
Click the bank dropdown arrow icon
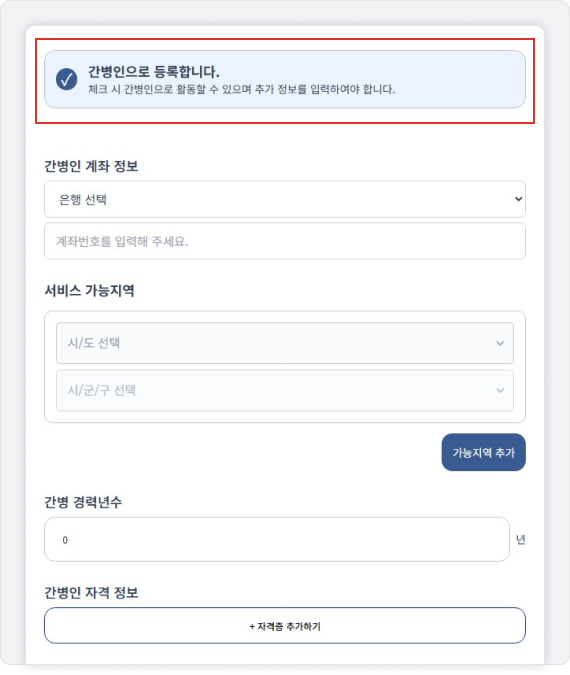point(518,199)
